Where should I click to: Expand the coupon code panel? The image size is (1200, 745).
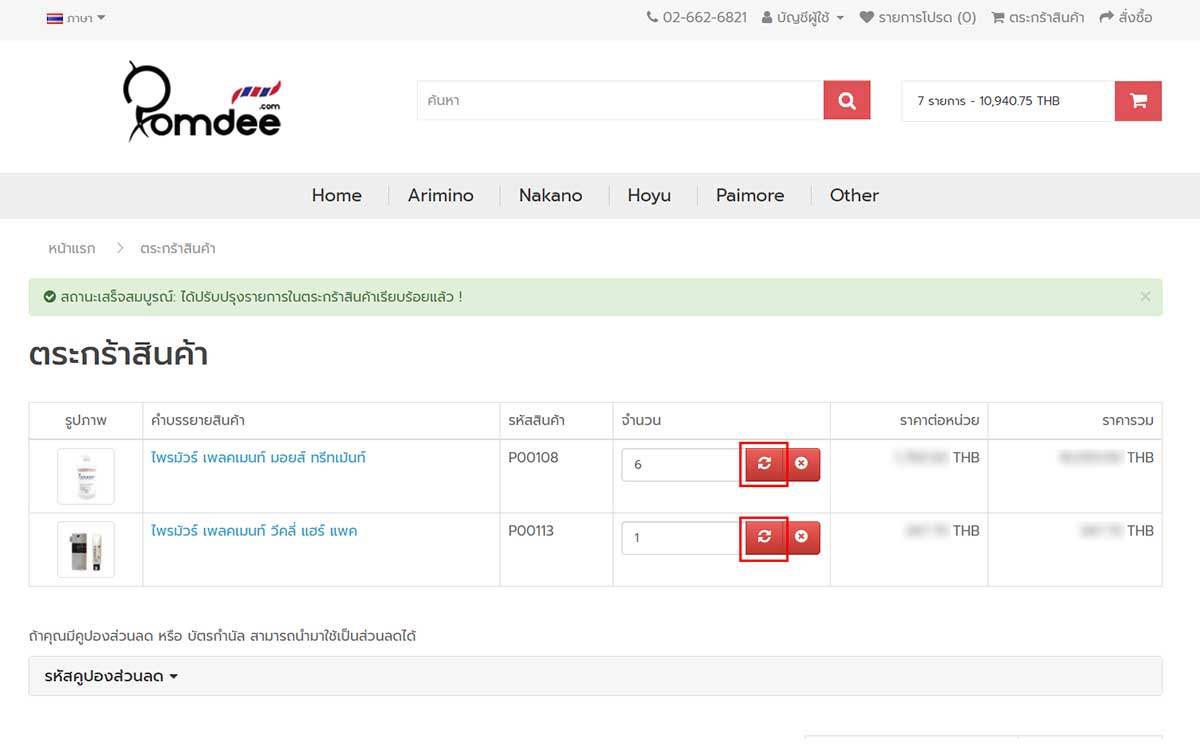[x=595, y=676]
